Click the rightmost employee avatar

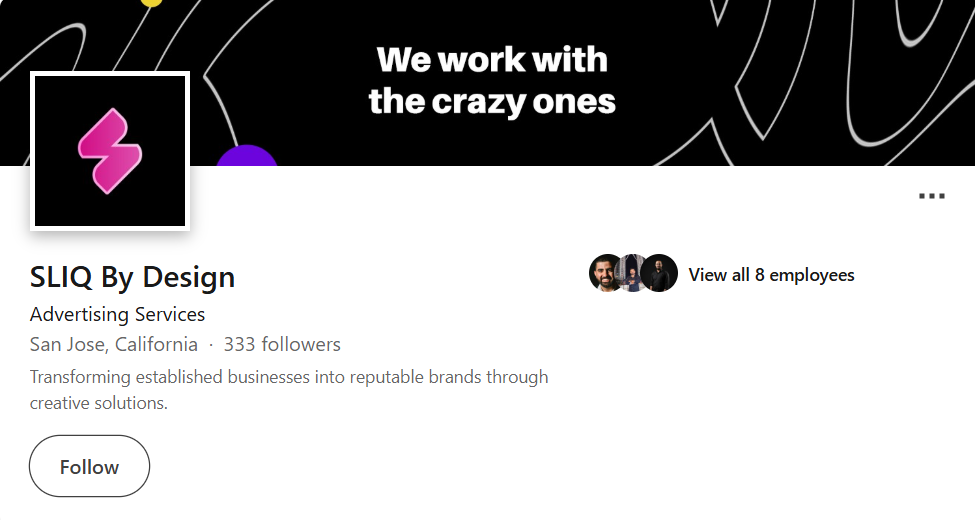click(x=660, y=273)
